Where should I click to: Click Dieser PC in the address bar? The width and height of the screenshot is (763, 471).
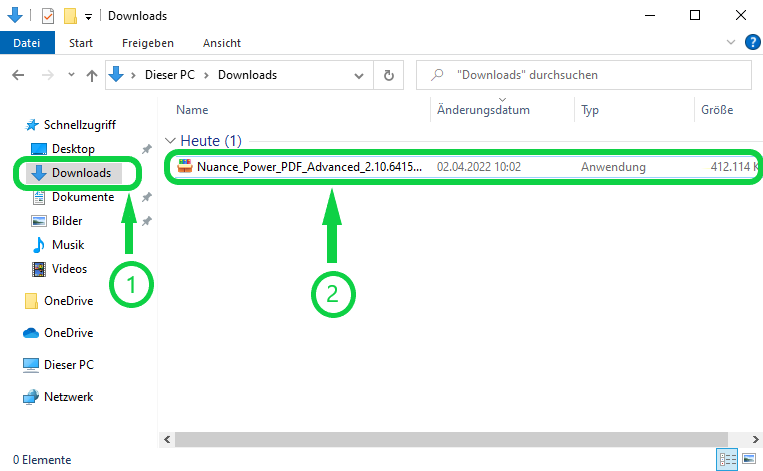pos(170,75)
